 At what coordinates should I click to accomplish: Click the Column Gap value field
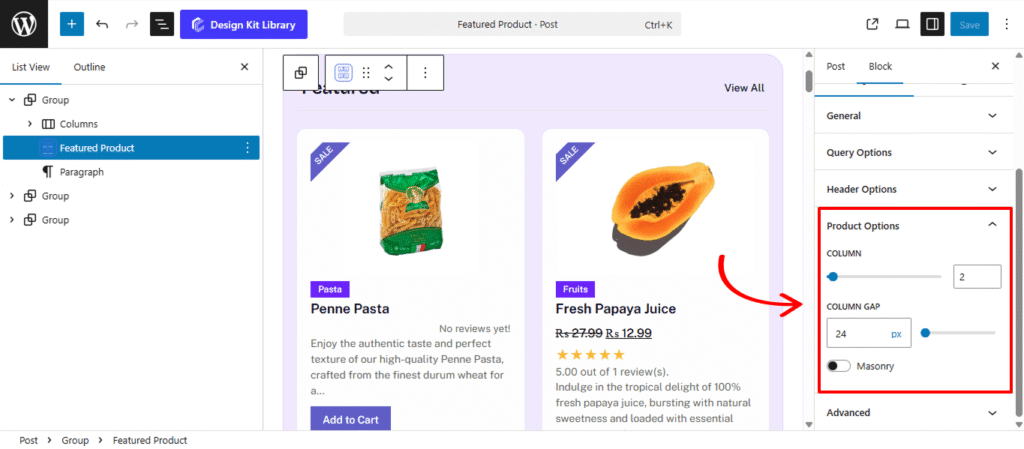tap(857, 333)
